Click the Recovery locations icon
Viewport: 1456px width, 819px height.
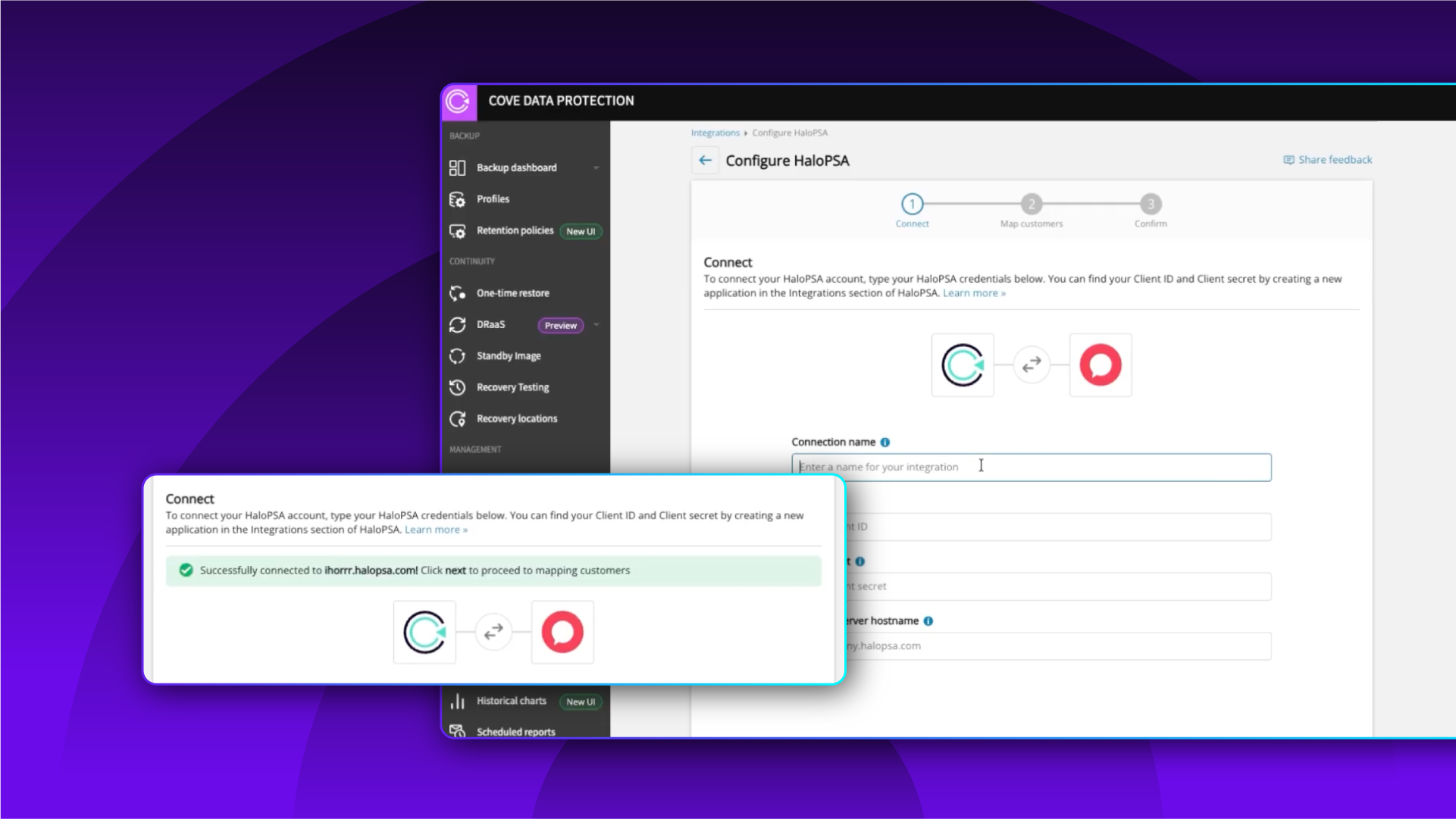(x=457, y=419)
